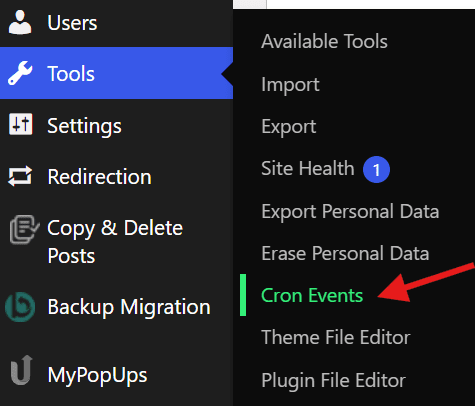The height and width of the screenshot is (406, 475).
Task: Click the MyPopUps magnet icon
Action: click(x=21, y=370)
